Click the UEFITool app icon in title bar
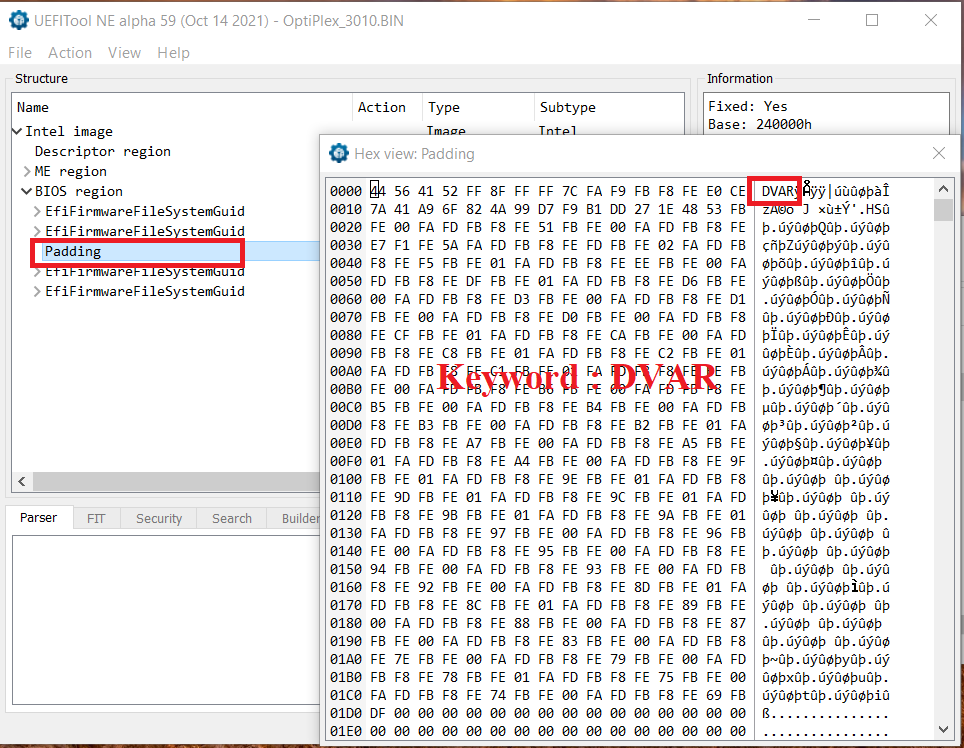 pos(18,20)
